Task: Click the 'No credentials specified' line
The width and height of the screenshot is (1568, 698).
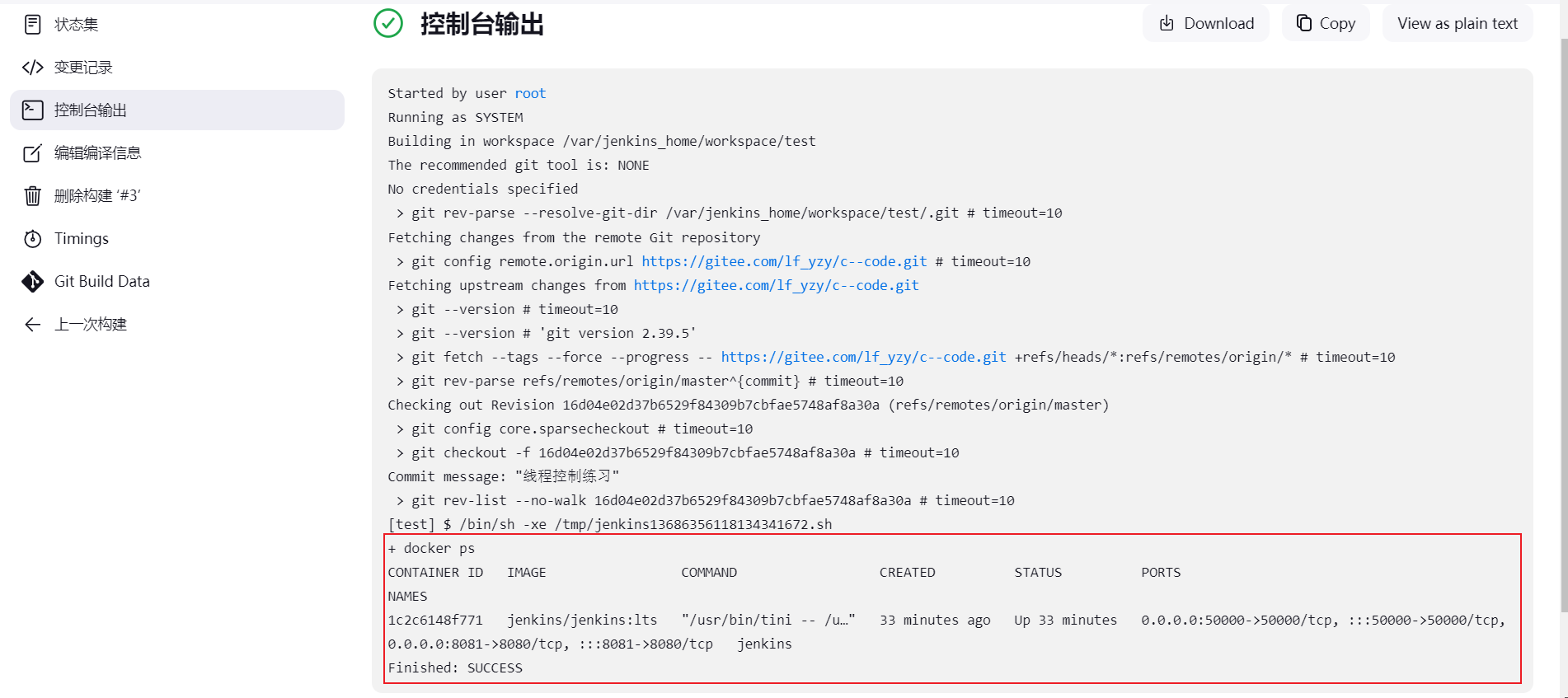Action: (x=483, y=190)
